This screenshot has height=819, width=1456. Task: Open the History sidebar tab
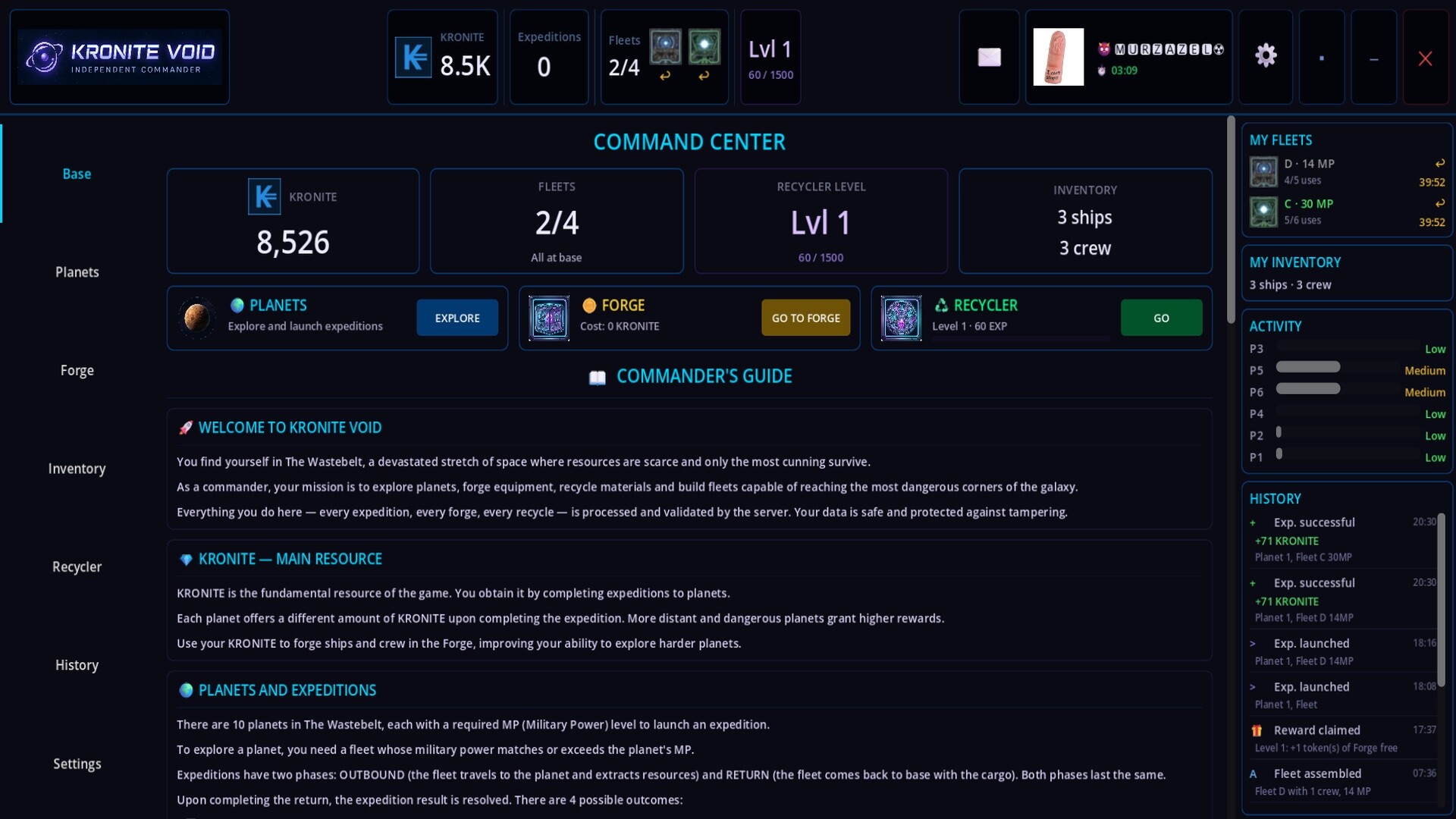pos(77,665)
